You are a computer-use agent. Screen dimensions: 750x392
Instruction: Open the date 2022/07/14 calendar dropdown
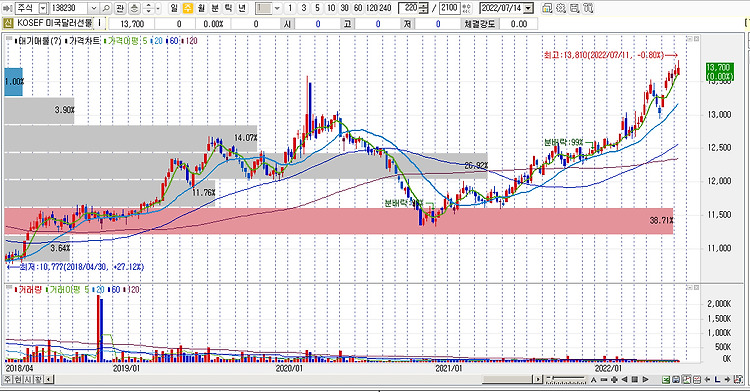[528, 8]
